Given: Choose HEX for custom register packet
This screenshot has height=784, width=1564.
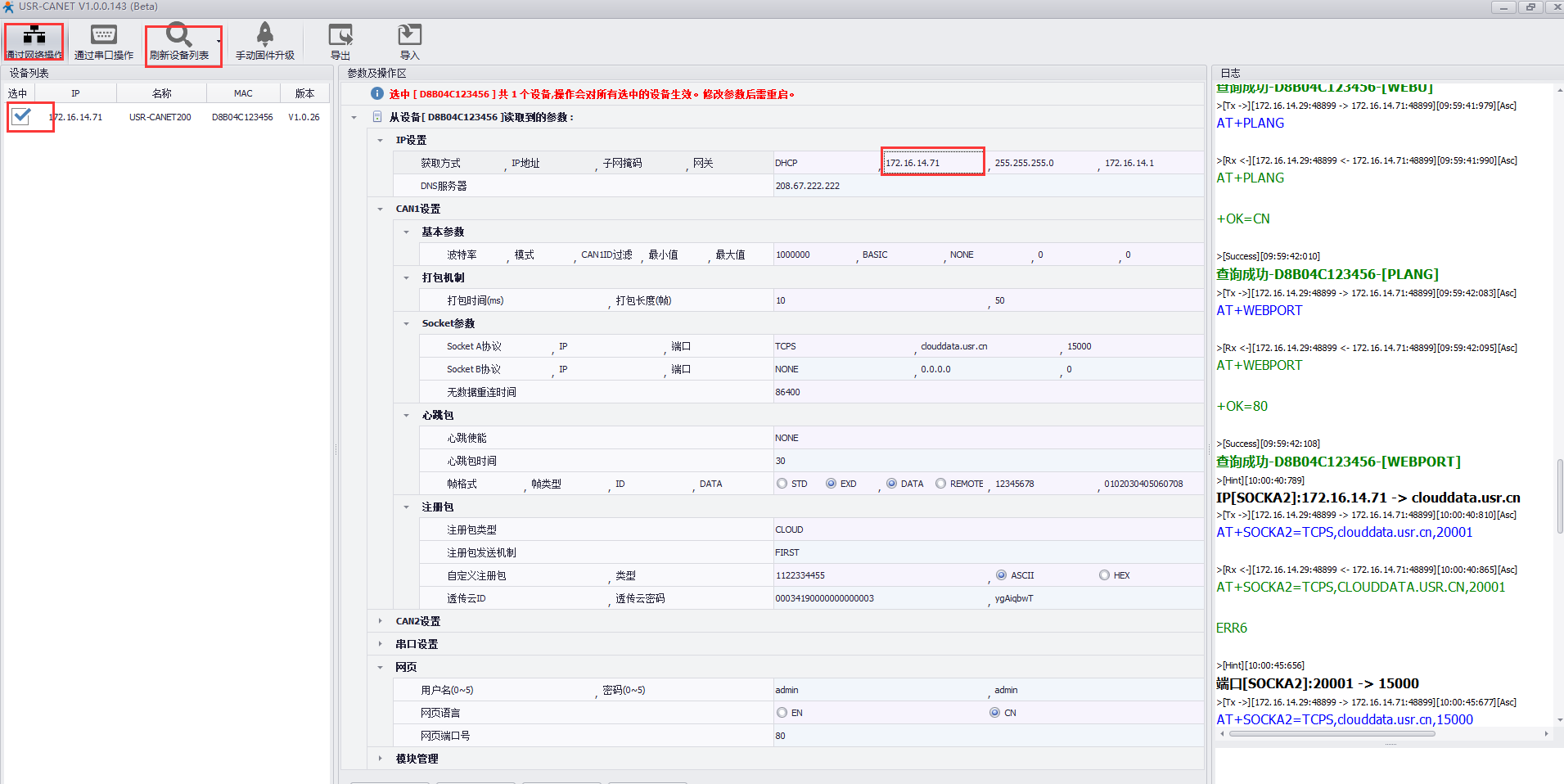Looking at the screenshot, I should pyautogui.click(x=1105, y=575).
